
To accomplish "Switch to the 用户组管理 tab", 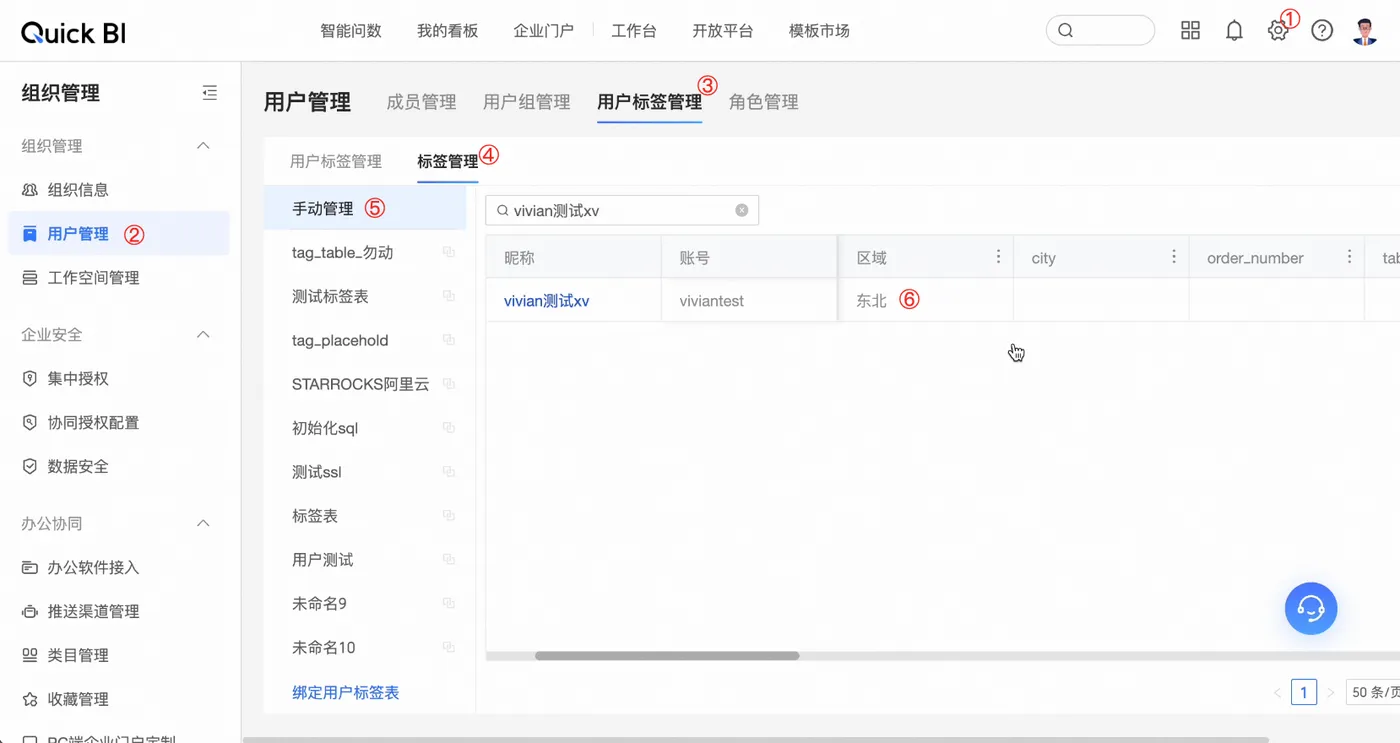I will [527, 102].
